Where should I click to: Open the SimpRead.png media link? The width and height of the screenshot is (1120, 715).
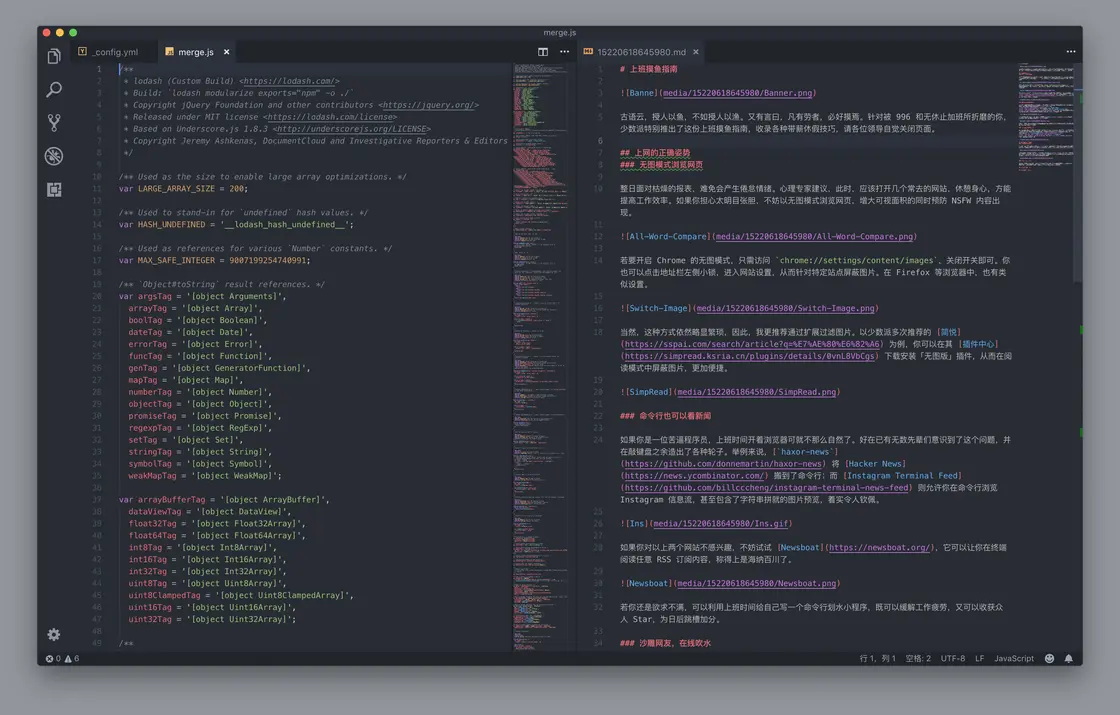pyautogui.click(x=756, y=392)
